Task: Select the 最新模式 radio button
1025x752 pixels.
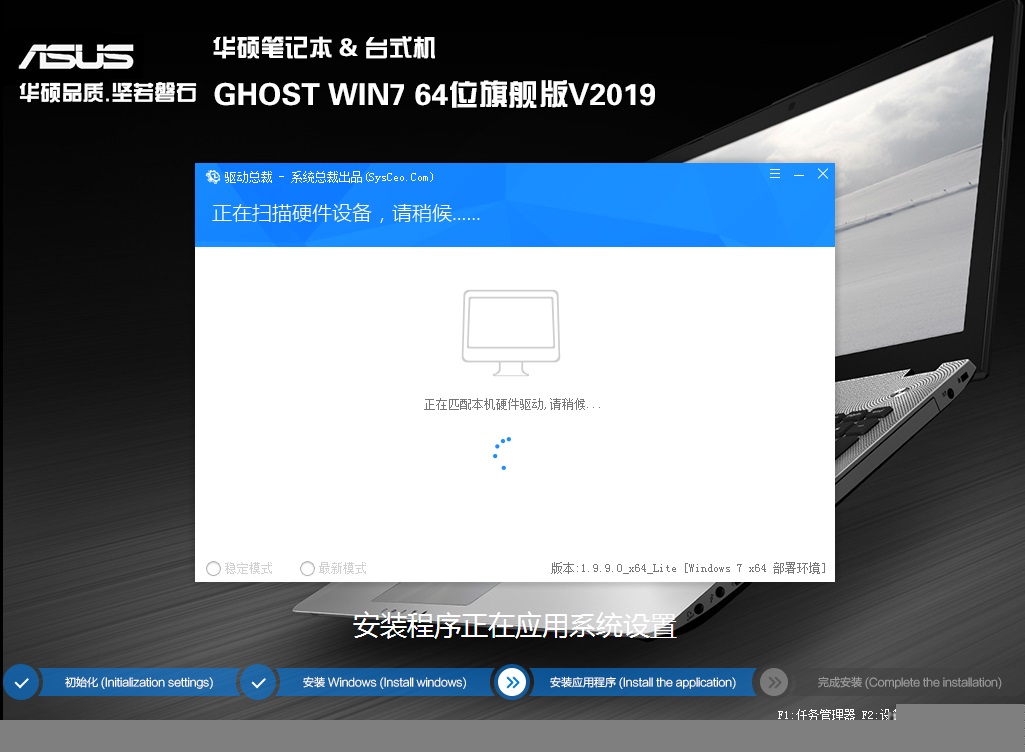Action: 307,568
